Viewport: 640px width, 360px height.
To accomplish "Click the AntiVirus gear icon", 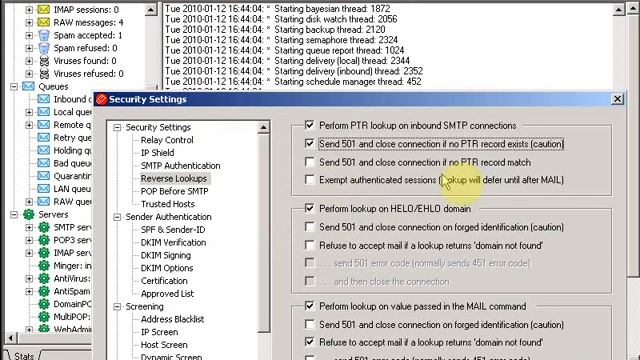I will coord(44,278).
